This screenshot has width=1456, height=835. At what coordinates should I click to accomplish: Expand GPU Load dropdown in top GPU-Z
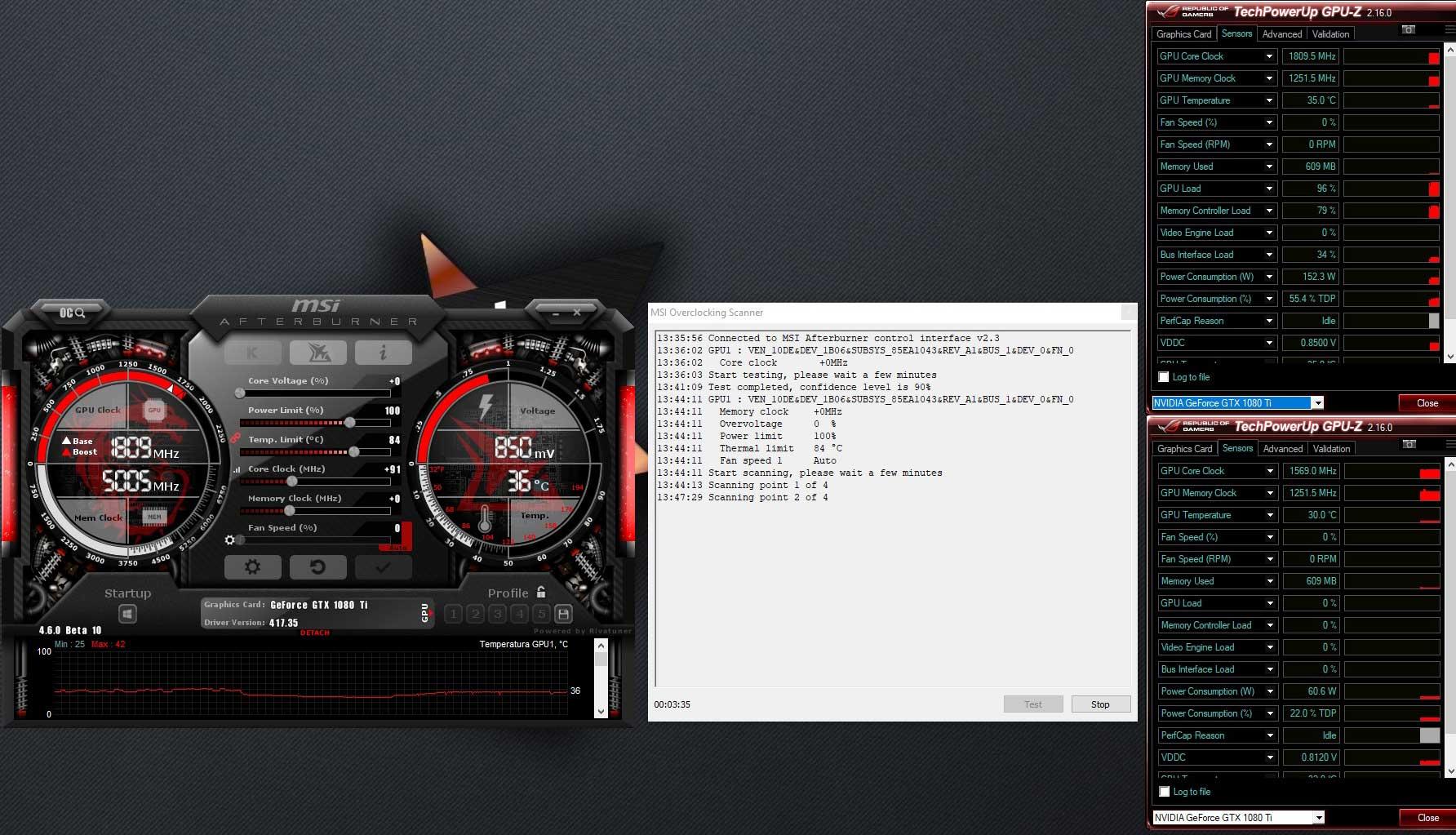(x=1269, y=189)
